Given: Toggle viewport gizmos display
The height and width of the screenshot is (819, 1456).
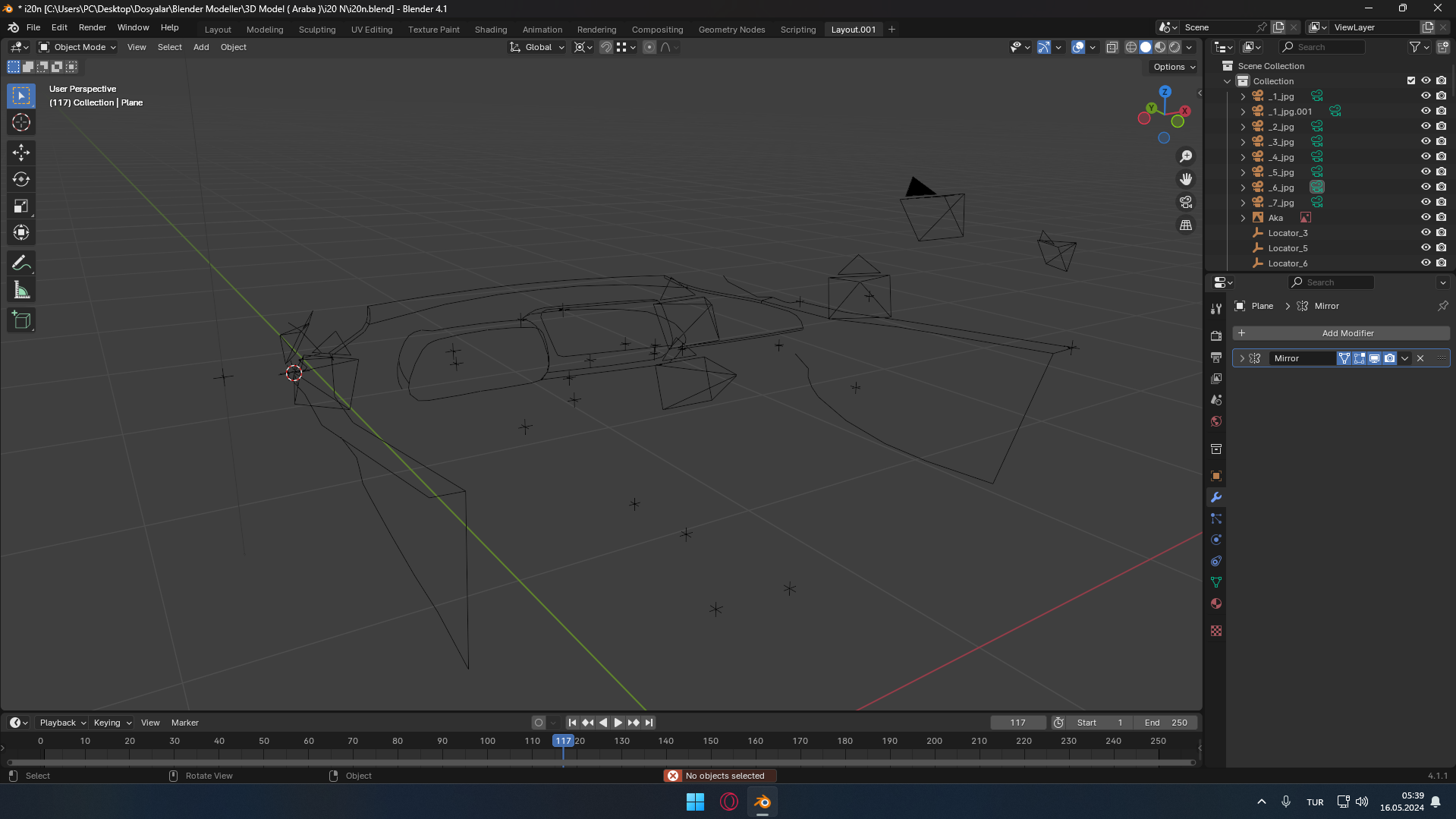Looking at the screenshot, I should (x=1044, y=47).
